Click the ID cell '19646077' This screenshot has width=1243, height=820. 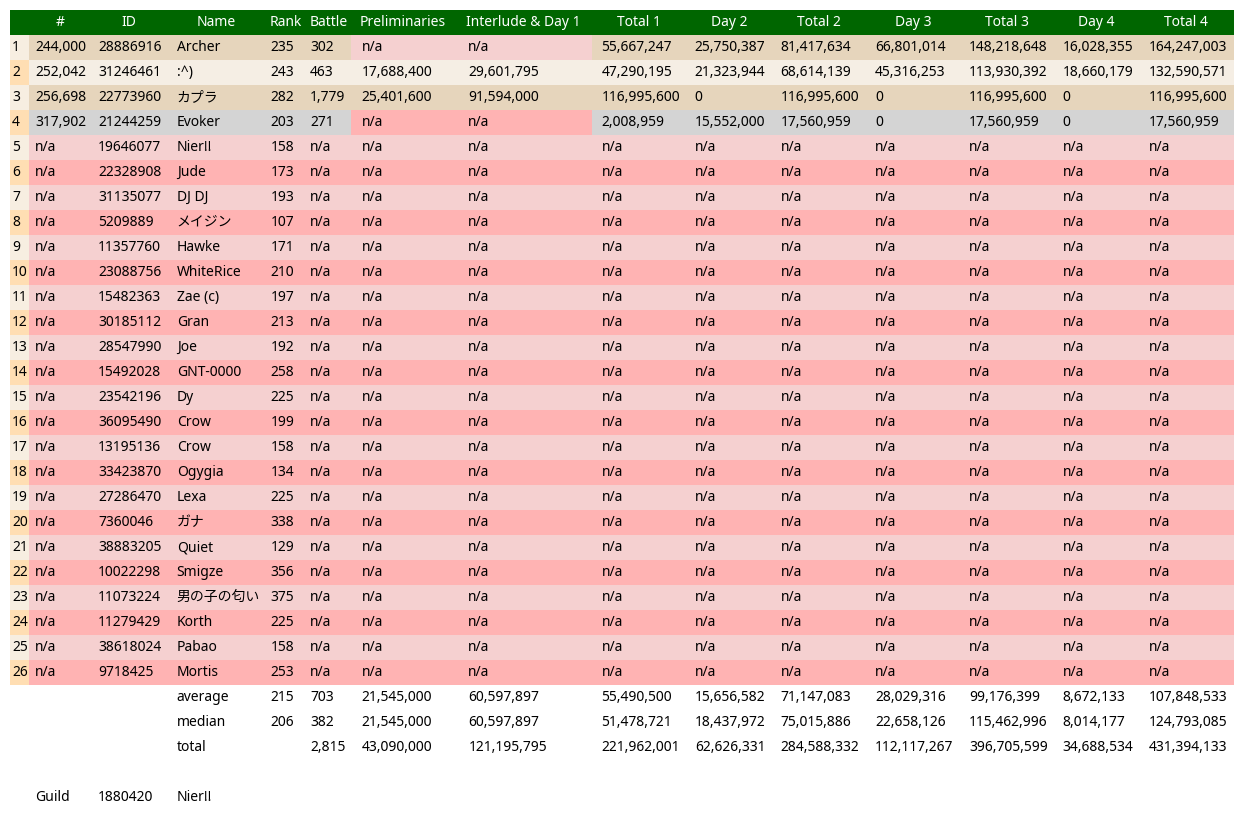129,146
